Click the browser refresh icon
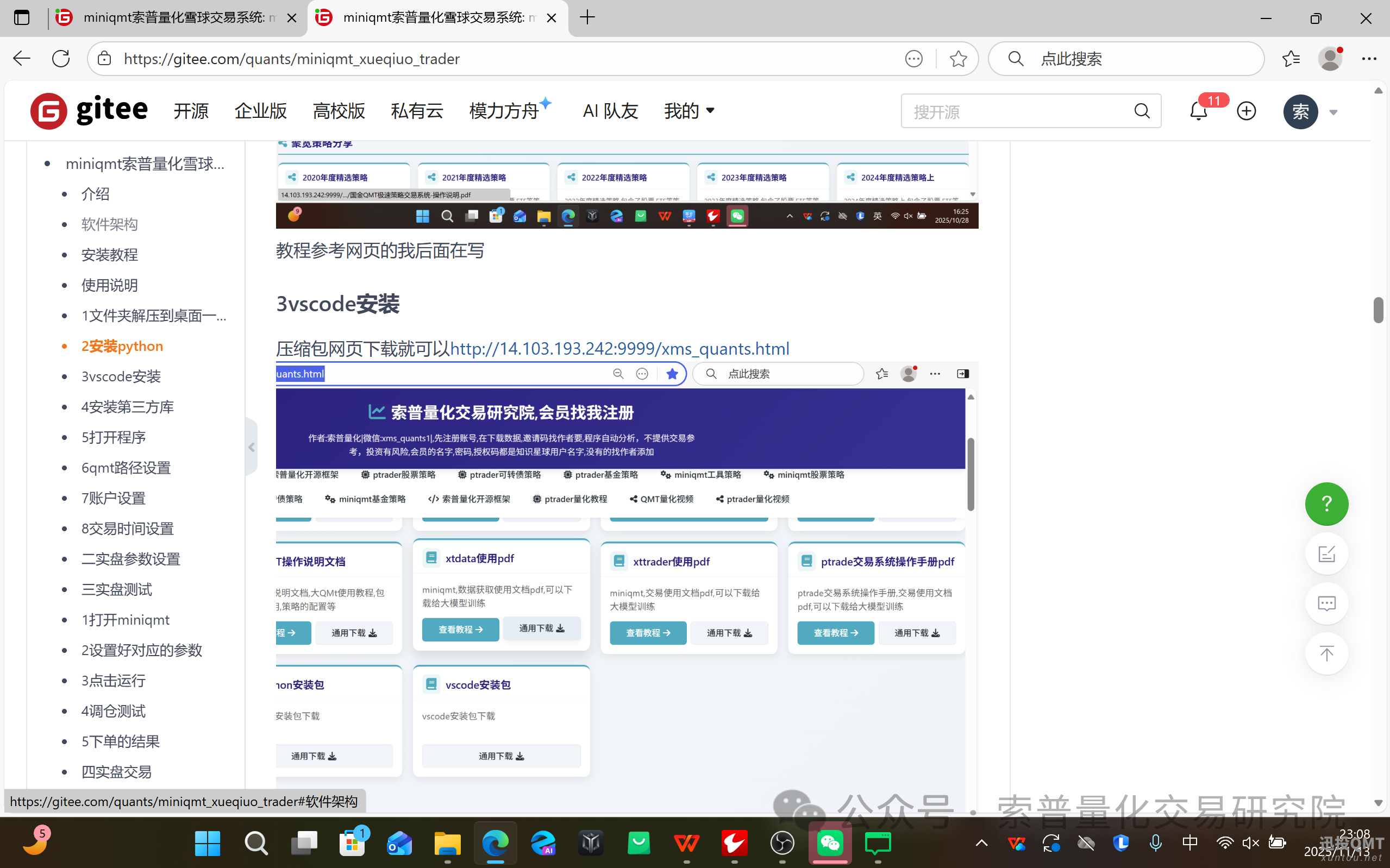The height and width of the screenshot is (868, 1390). tap(61, 59)
